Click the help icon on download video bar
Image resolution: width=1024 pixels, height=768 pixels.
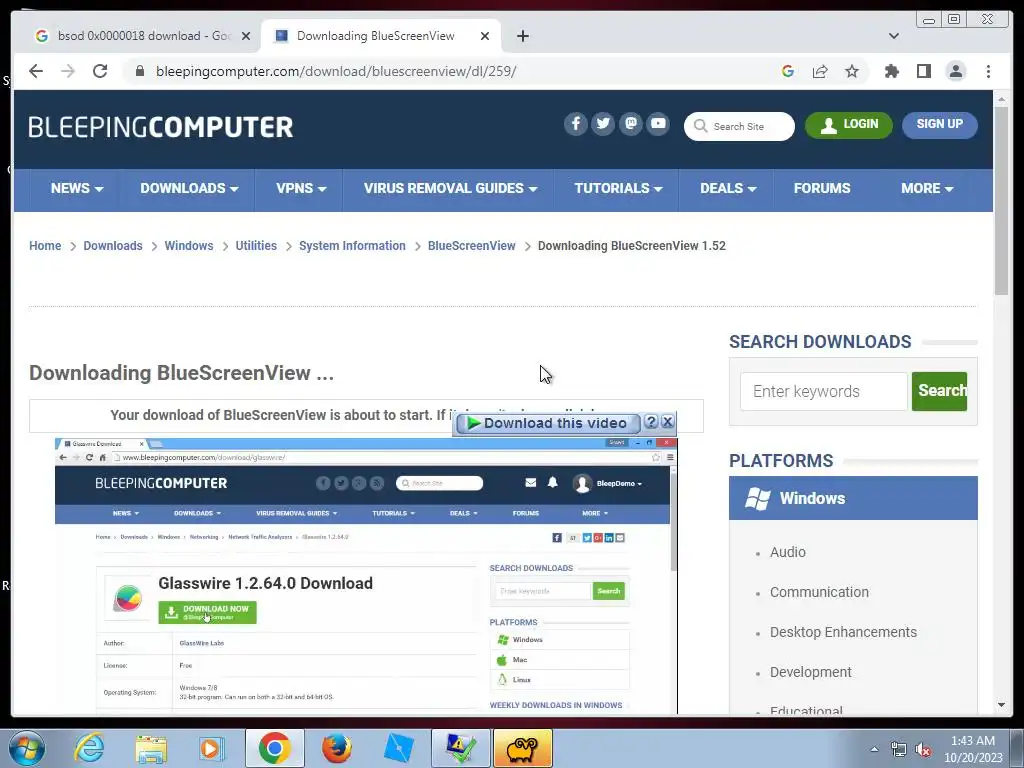[x=650, y=422]
